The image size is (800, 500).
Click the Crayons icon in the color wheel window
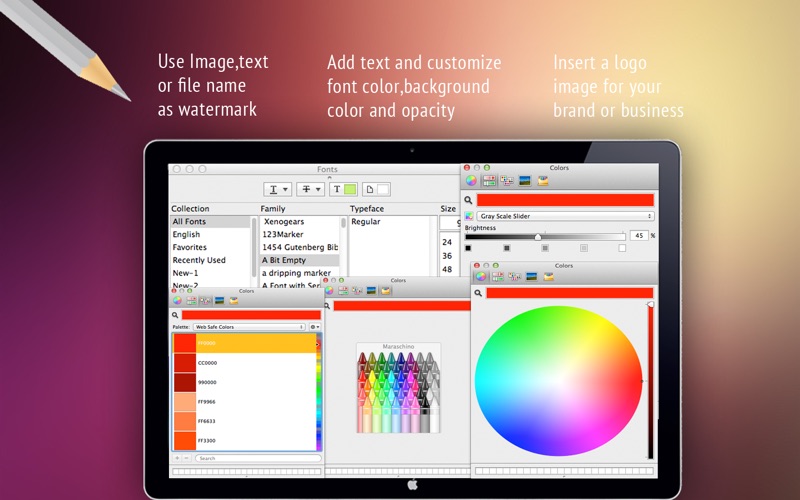pyautogui.click(x=548, y=277)
